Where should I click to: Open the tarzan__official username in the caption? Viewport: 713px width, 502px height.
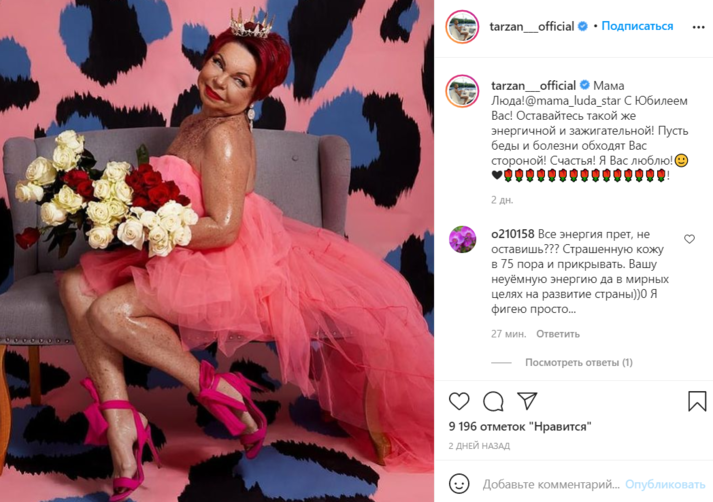coord(533,85)
